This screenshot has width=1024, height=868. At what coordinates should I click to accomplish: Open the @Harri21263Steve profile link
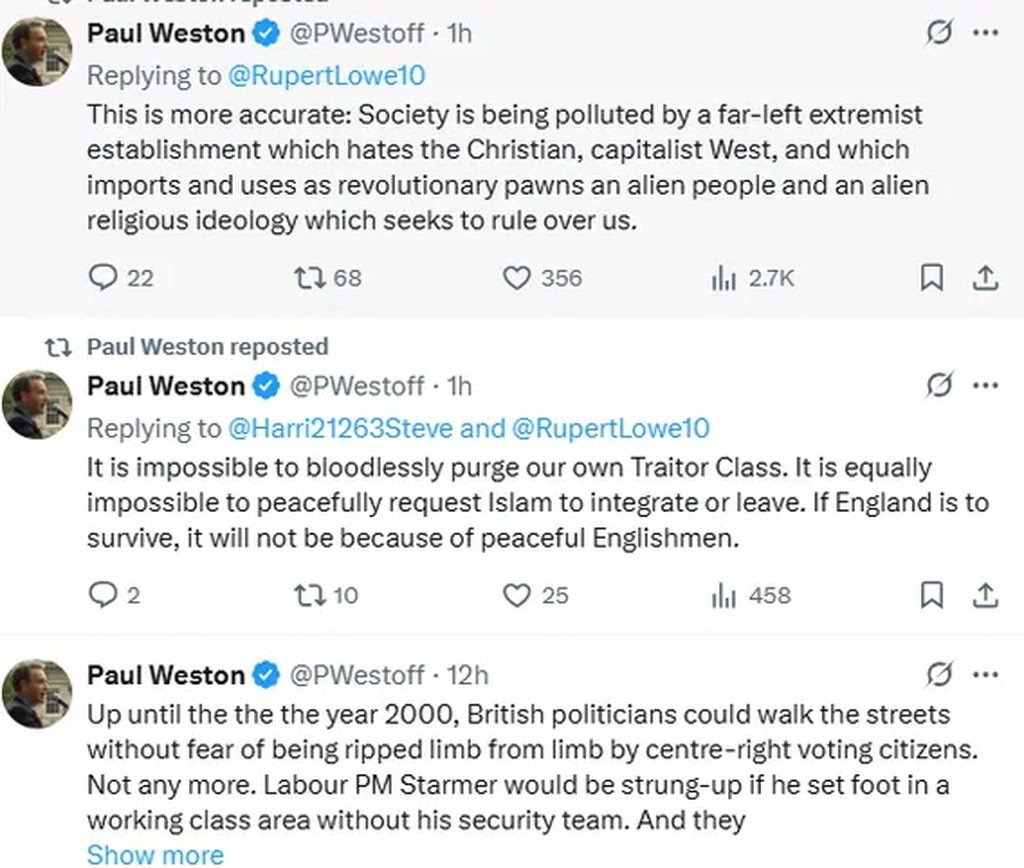pyautogui.click(x=340, y=428)
